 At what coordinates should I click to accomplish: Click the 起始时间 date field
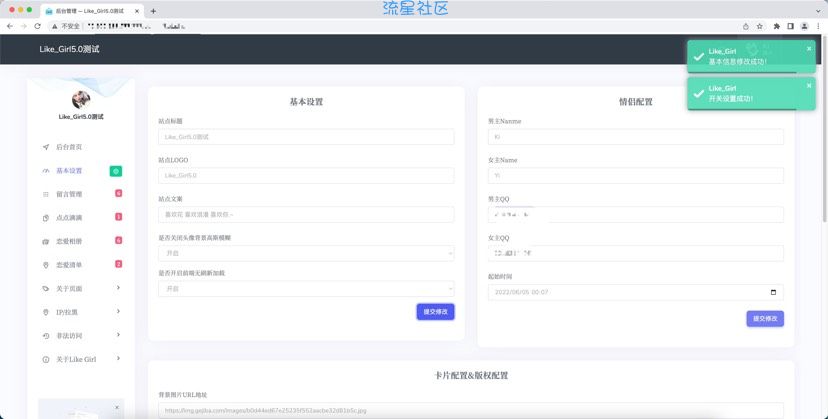pos(636,292)
